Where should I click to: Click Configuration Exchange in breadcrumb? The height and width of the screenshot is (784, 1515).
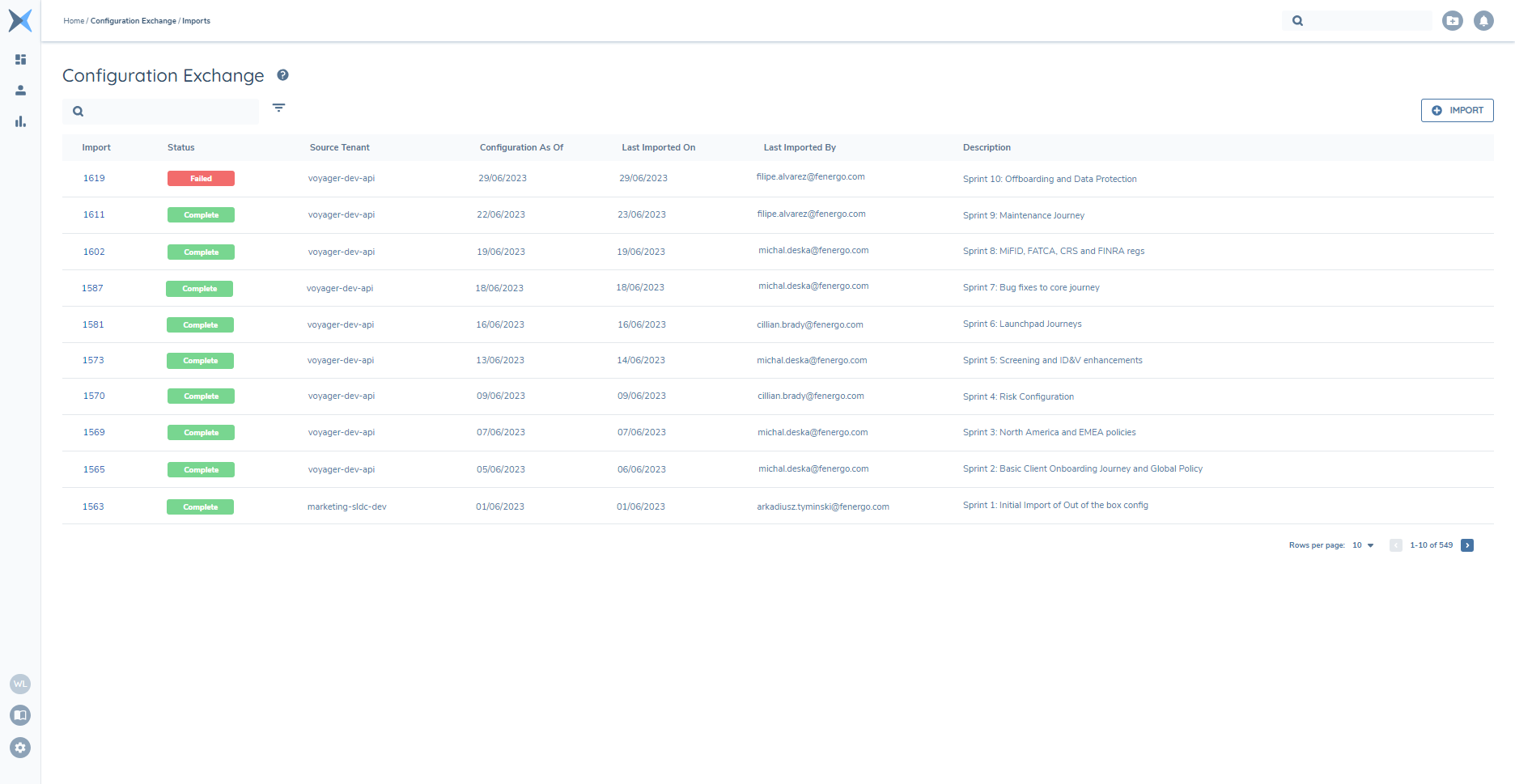pos(134,20)
